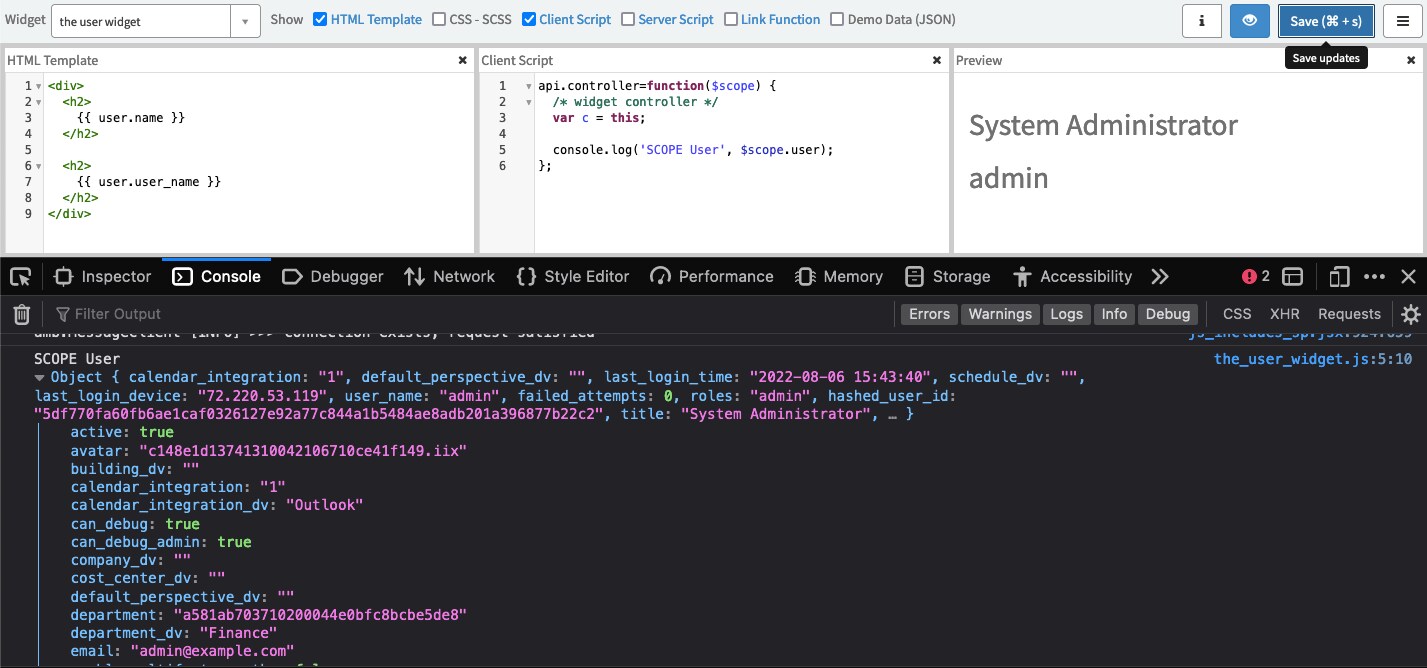
Task: Uncheck the Client Script checkbox
Action: [x=529, y=19]
